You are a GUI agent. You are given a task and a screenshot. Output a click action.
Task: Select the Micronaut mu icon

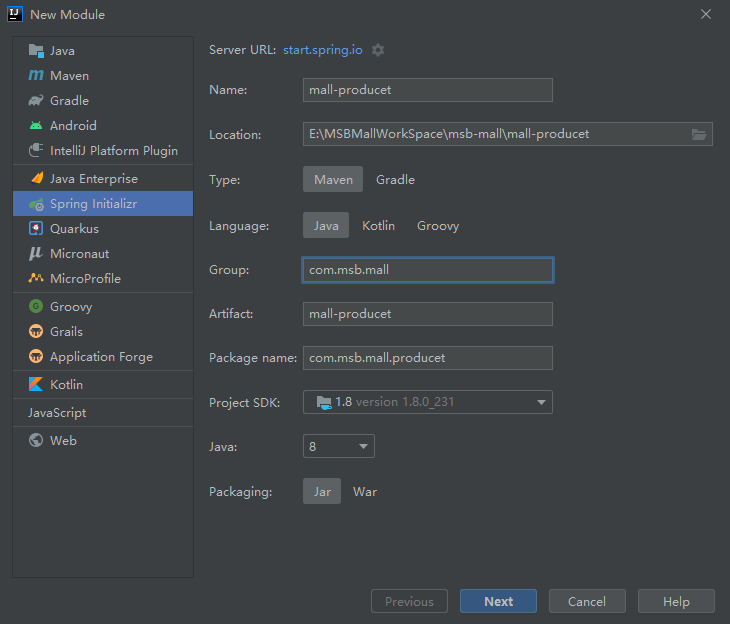click(x=36, y=253)
